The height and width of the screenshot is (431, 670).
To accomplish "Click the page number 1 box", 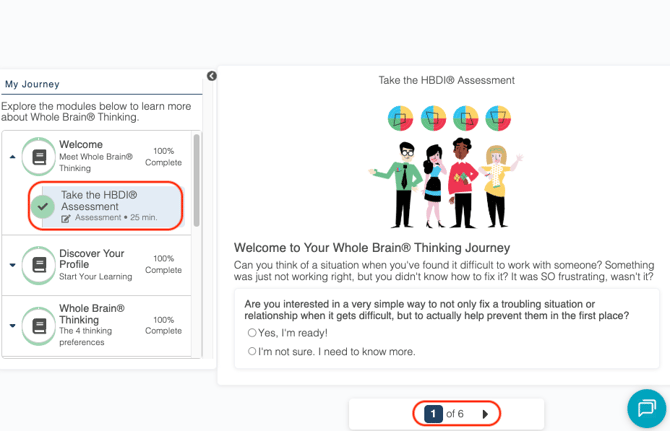I will coord(433,414).
